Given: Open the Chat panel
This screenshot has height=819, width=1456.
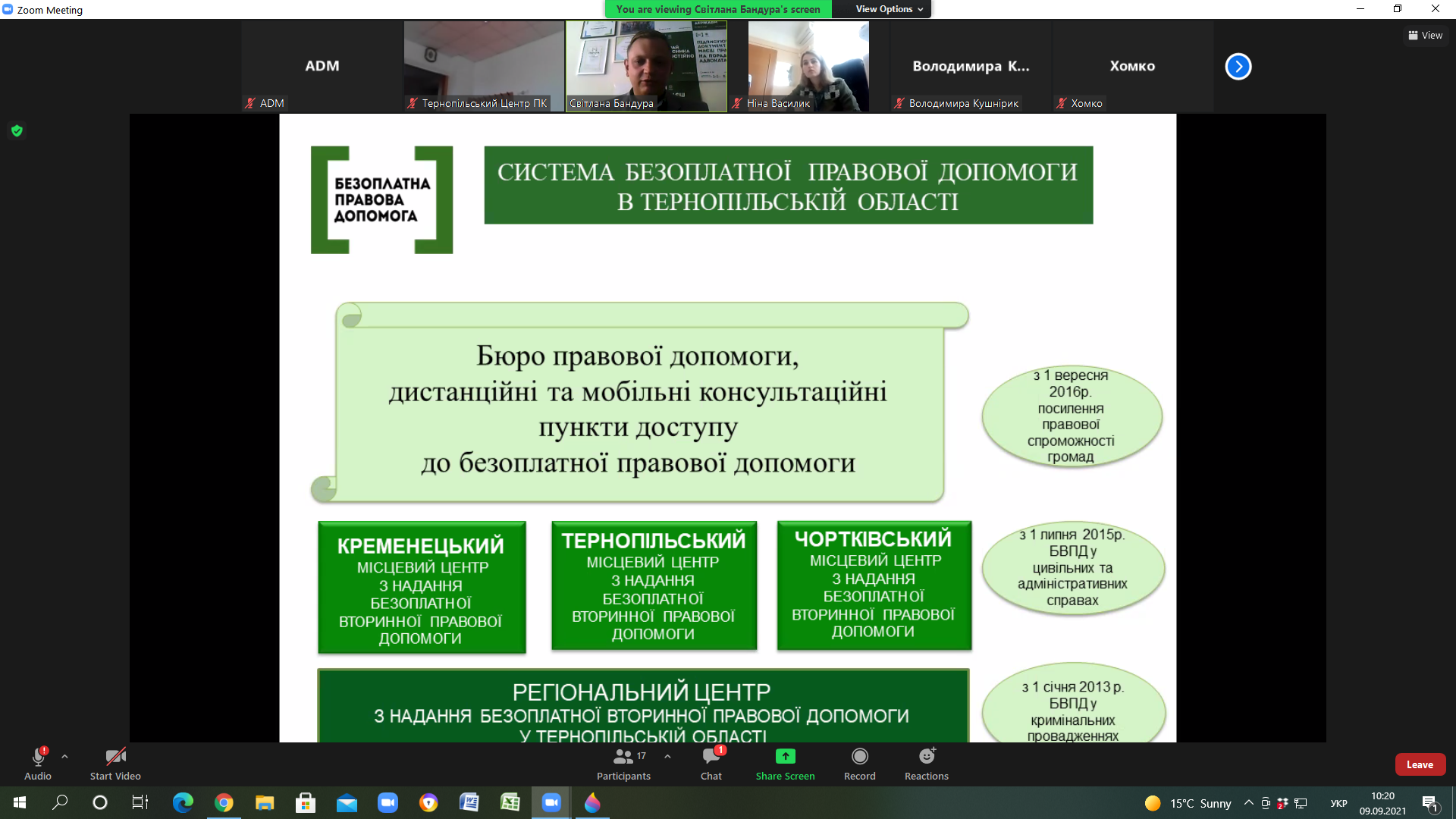Looking at the screenshot, I should tap(711, 764).
